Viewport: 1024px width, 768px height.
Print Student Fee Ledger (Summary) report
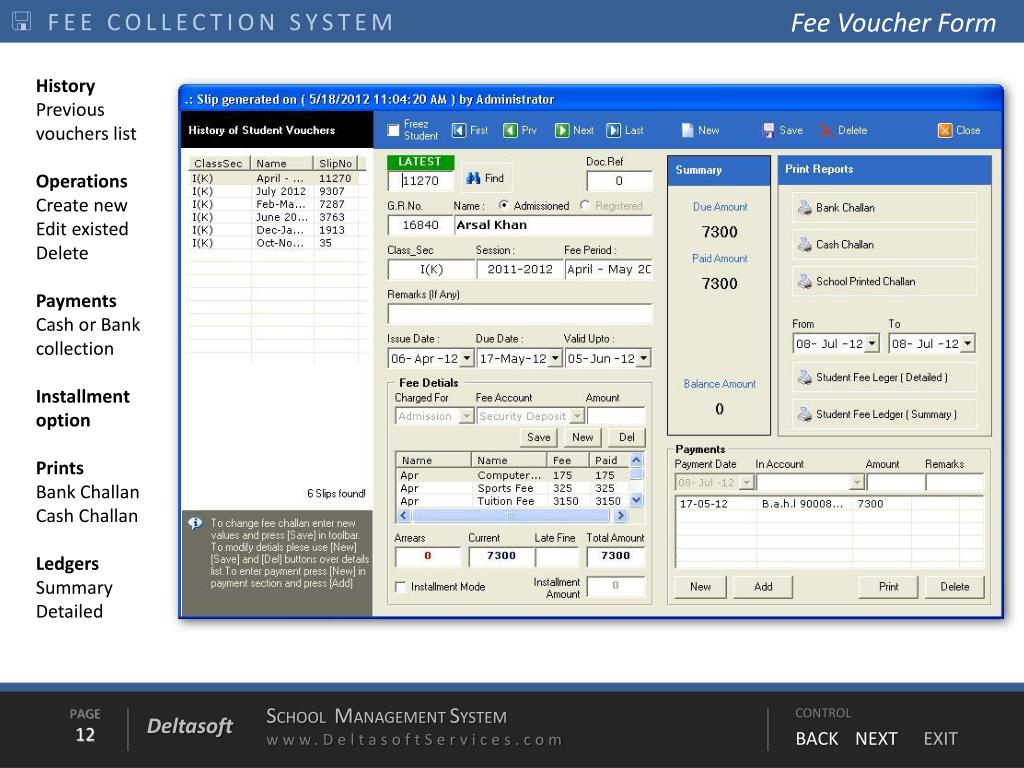pos(884,414)
